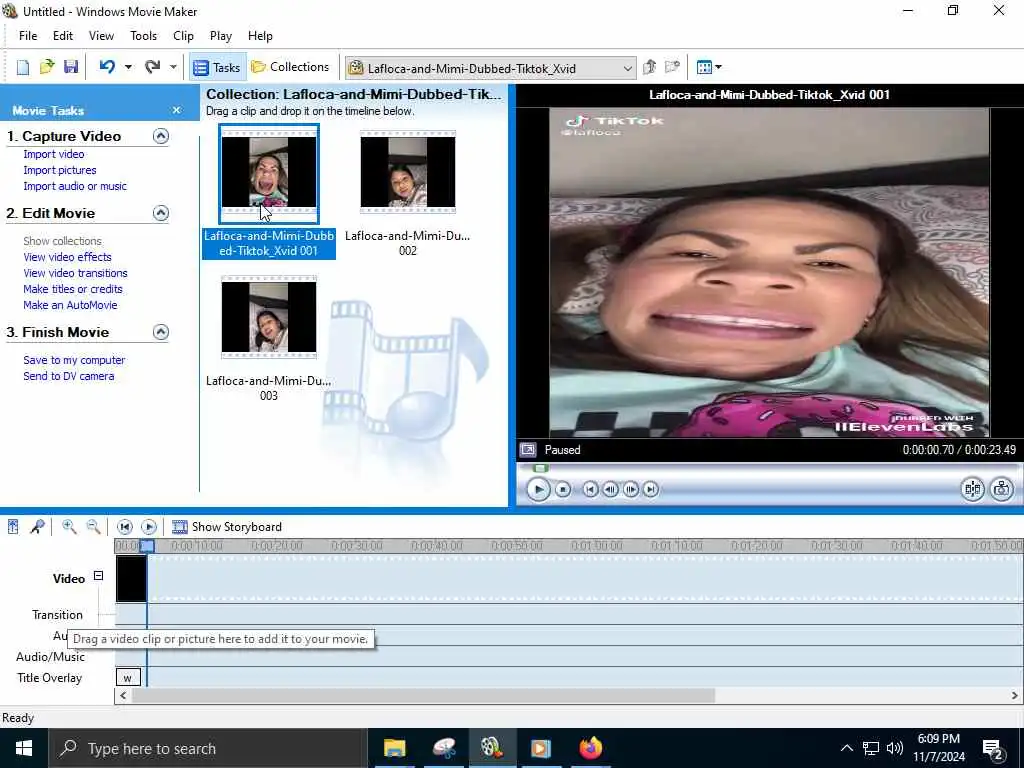The width and height of the screenshot is (1024, 768).
Task: Take a picture from preview
Action: (x=1002, y=489)
